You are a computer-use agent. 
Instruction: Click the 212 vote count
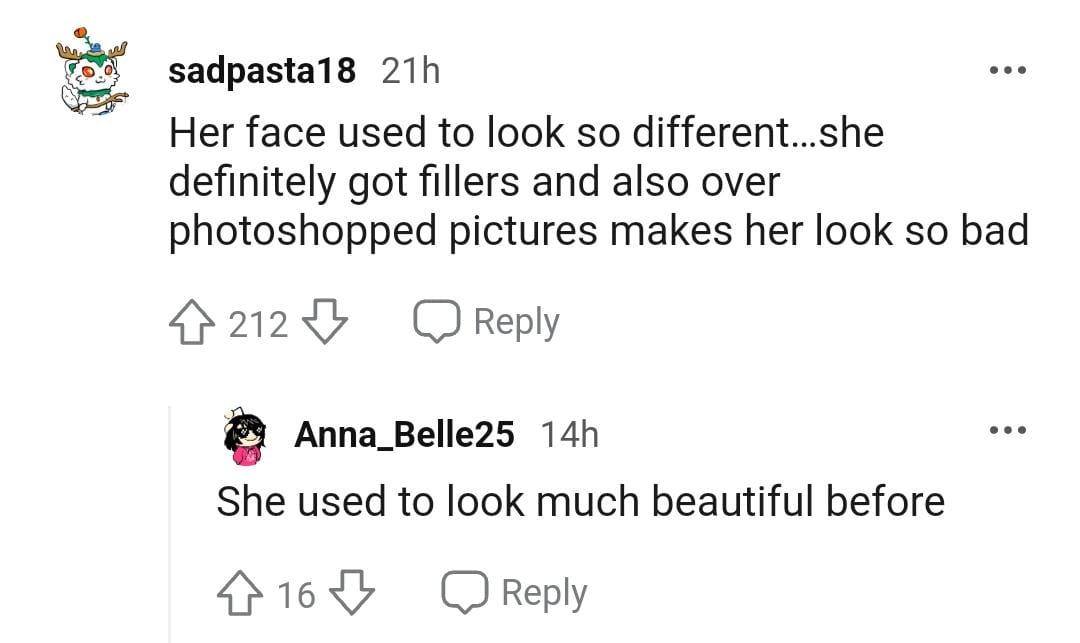pos(258,324)
